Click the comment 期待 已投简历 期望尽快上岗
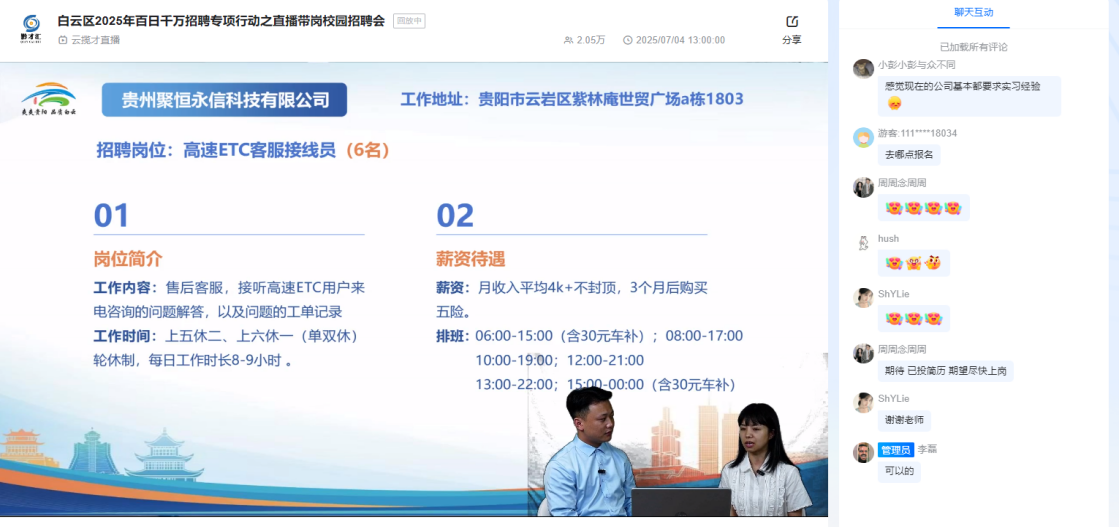 coord(945,371)
